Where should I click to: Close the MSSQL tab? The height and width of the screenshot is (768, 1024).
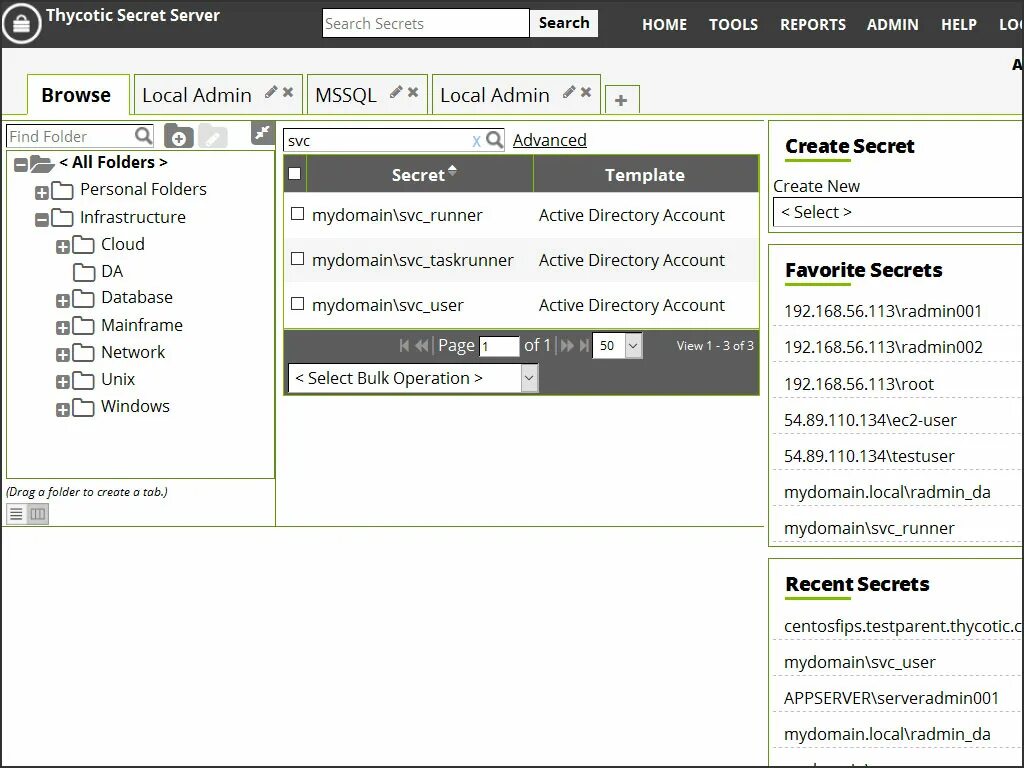(x=413, y=92)
